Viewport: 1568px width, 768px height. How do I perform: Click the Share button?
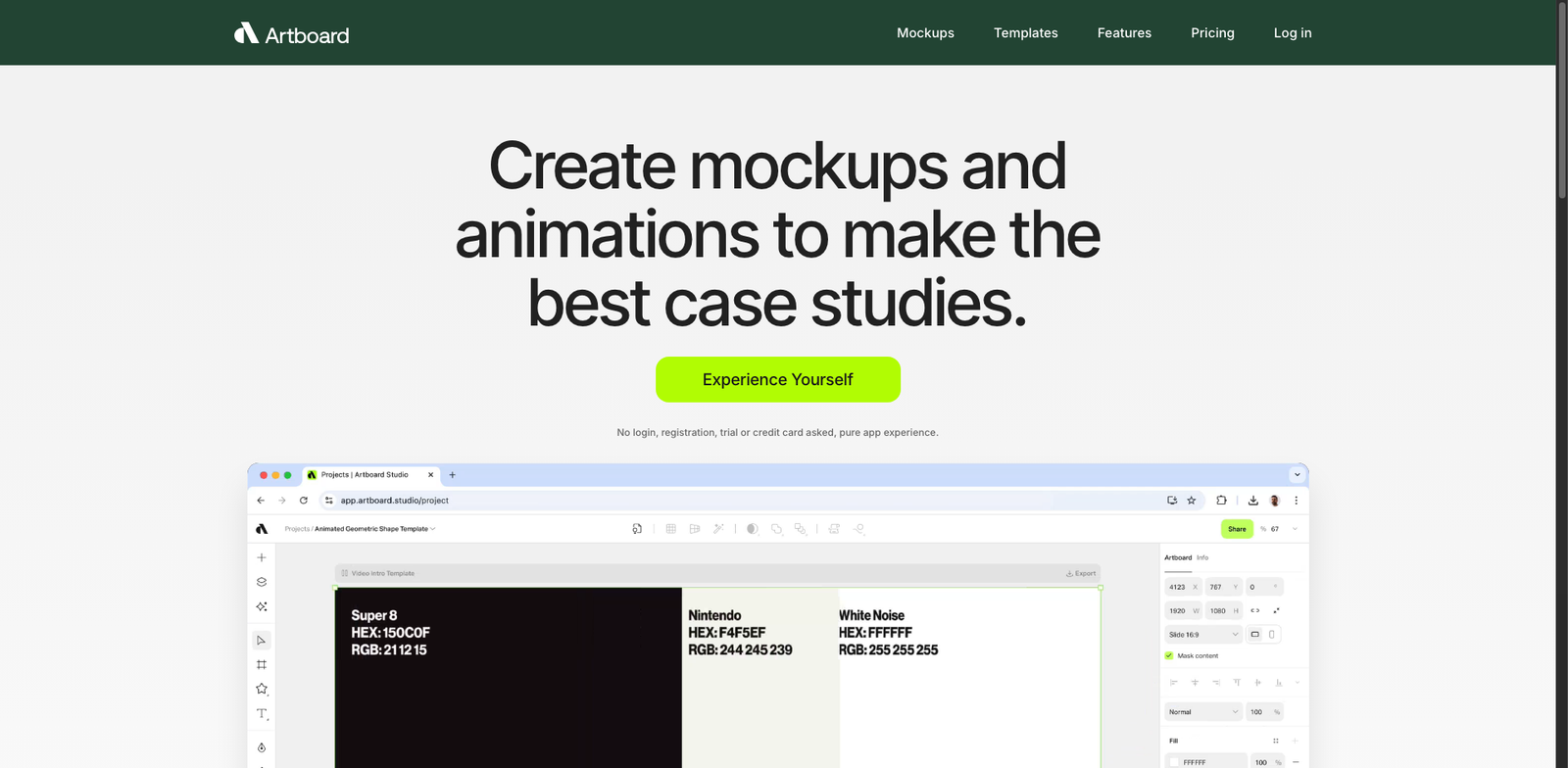(x=1237, y=529)
